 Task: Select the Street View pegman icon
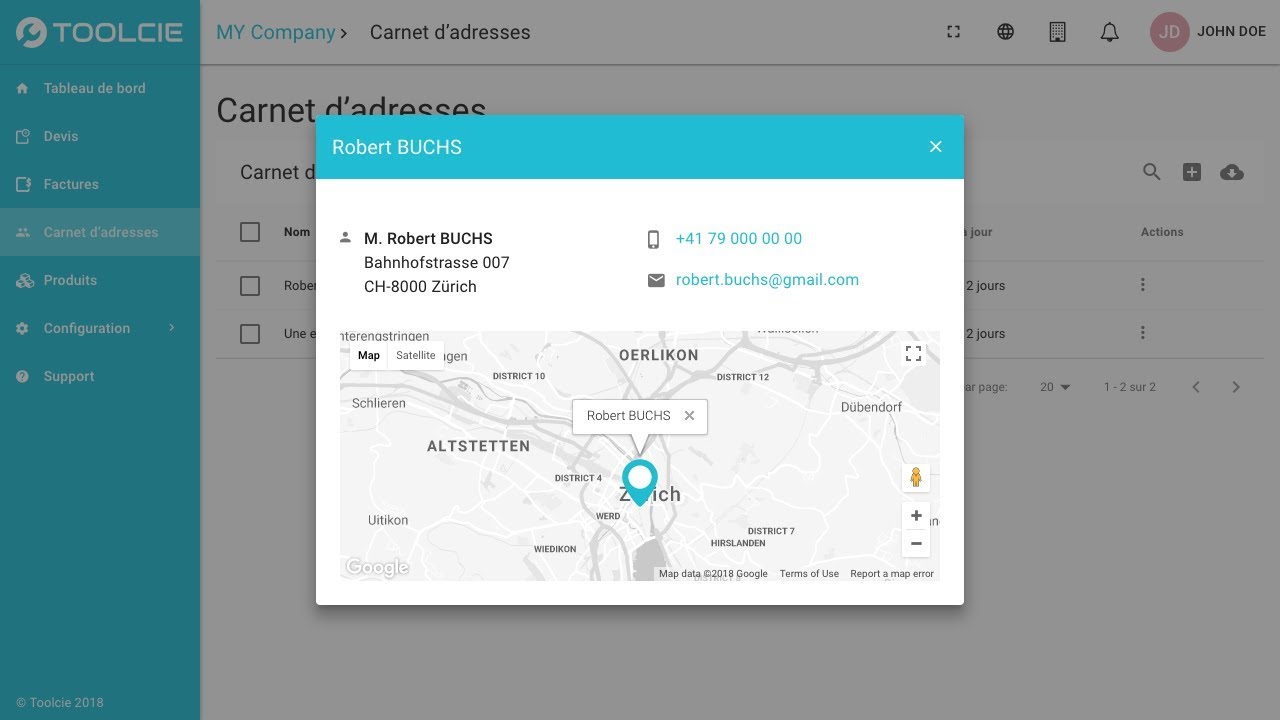(915, 478)
